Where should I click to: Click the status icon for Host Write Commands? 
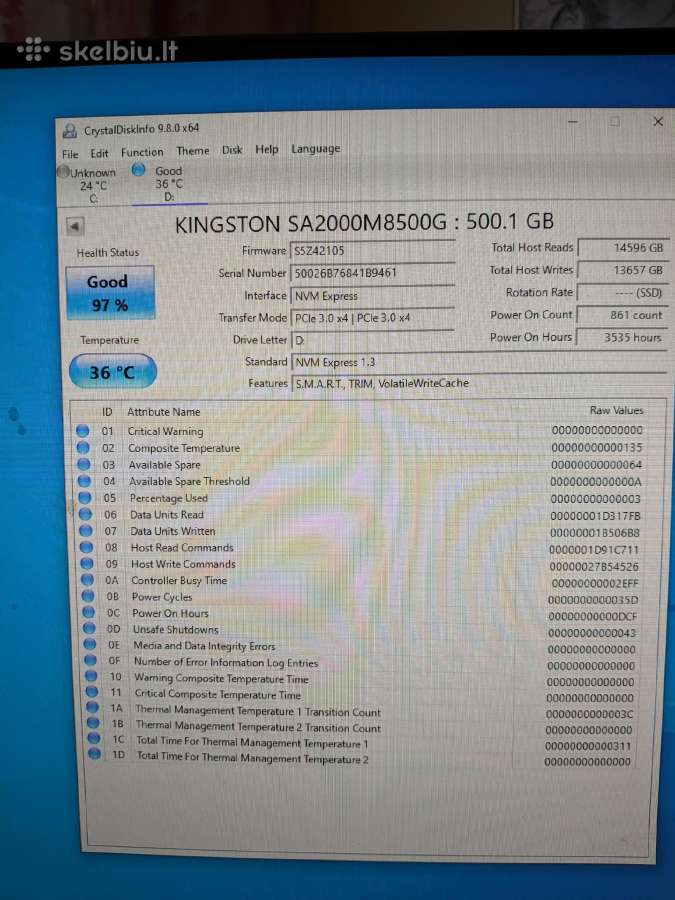87,564
